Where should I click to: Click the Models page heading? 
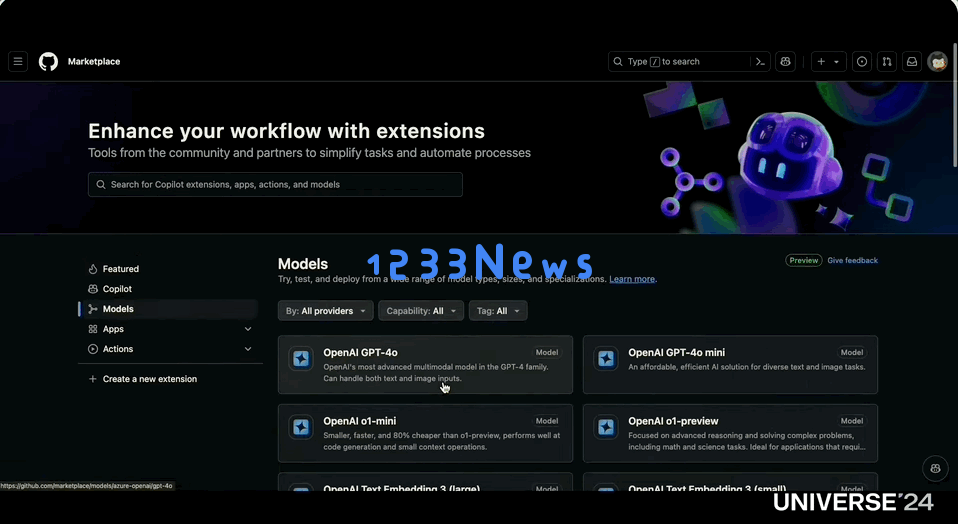pos(303,264)
